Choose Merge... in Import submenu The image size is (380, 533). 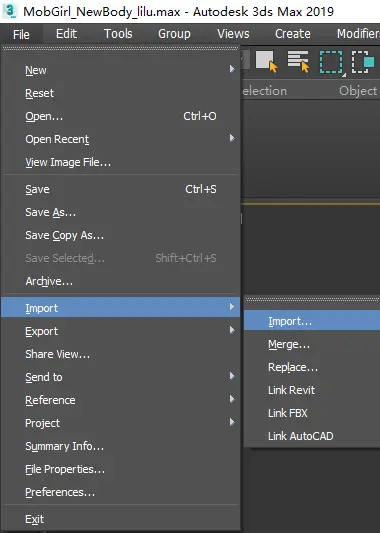(x=312, y=344)
